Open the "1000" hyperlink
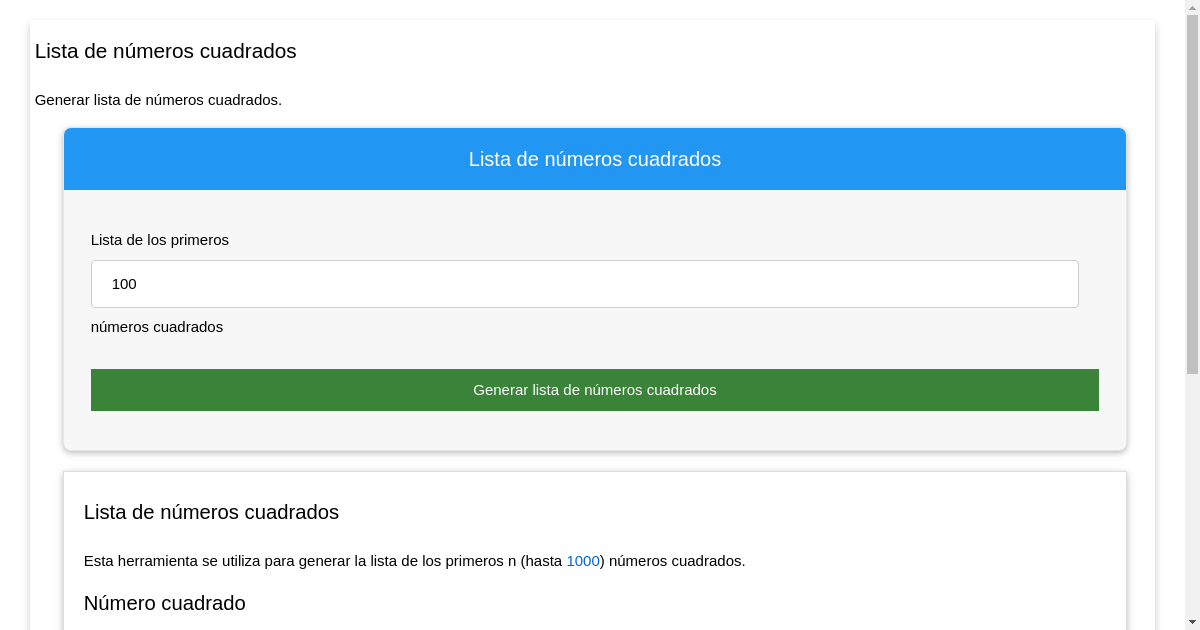This screenshot has width=1200, height=630. click(582, 561)
